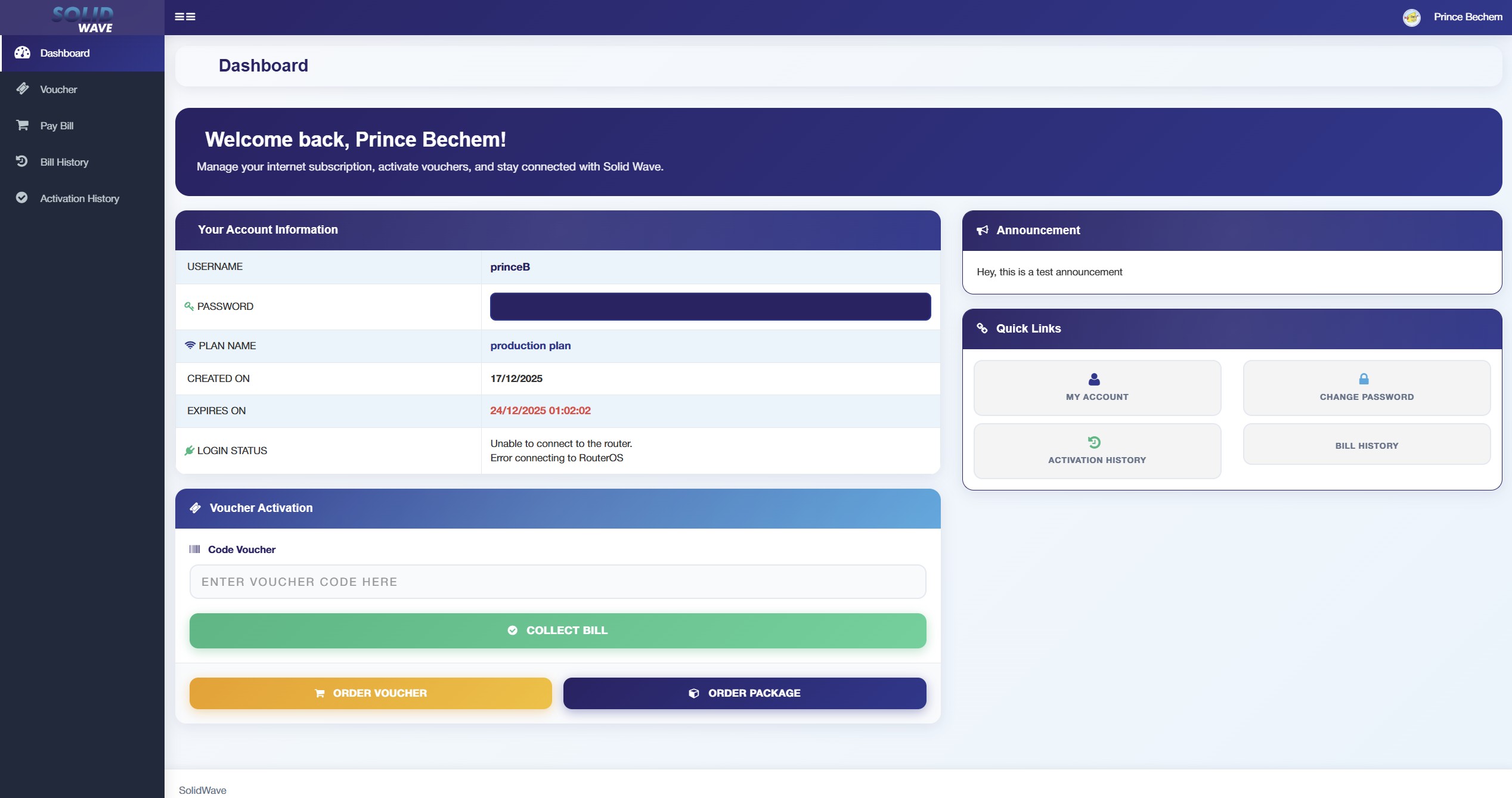Open Prince Bechem profile dropdown
The height and width of the screenshot is (798, 1512).
tap(1467, 17)
